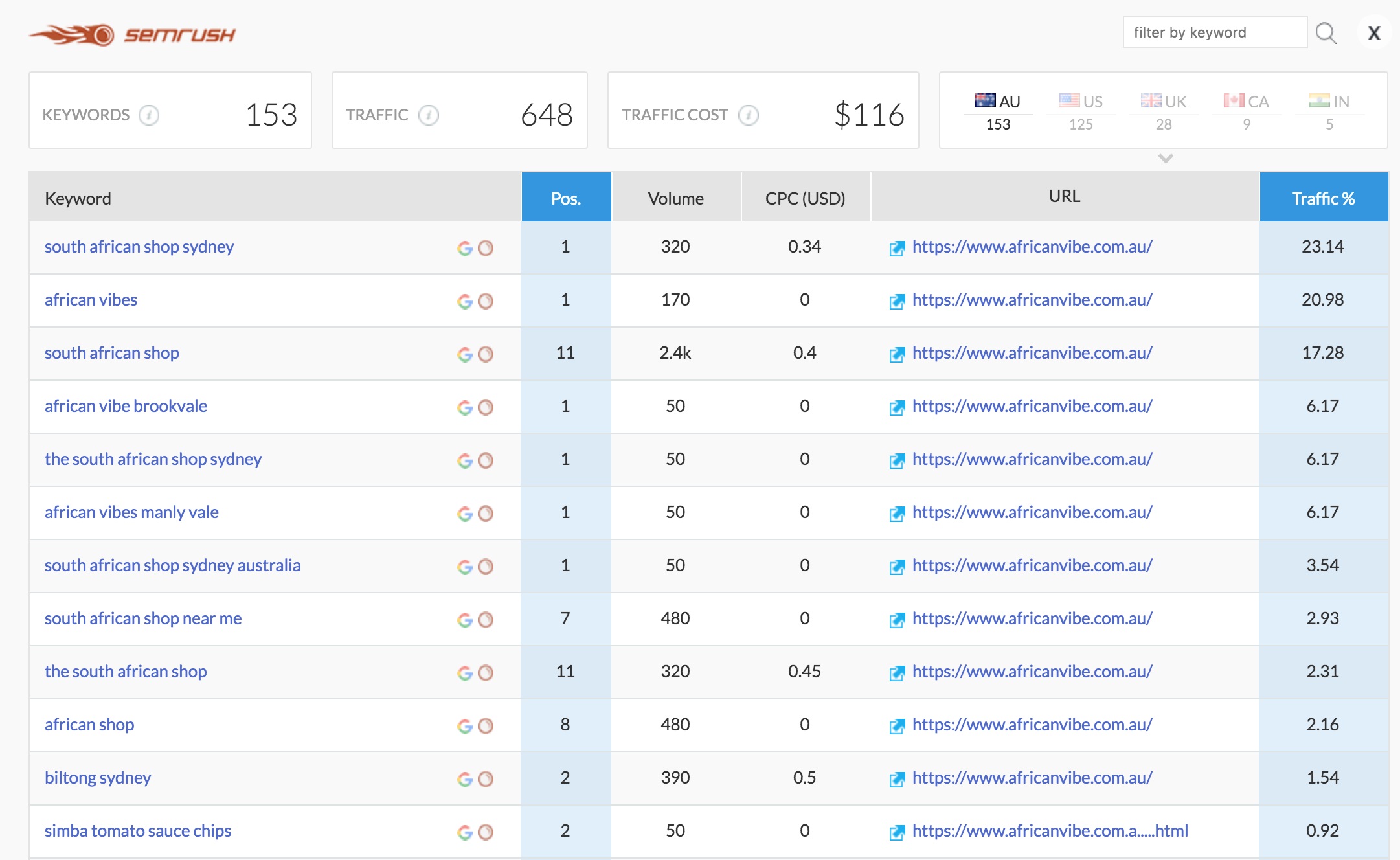Google icon for 'african shop' row
This screenshot has width=1400, height=860.
(465, 726)
